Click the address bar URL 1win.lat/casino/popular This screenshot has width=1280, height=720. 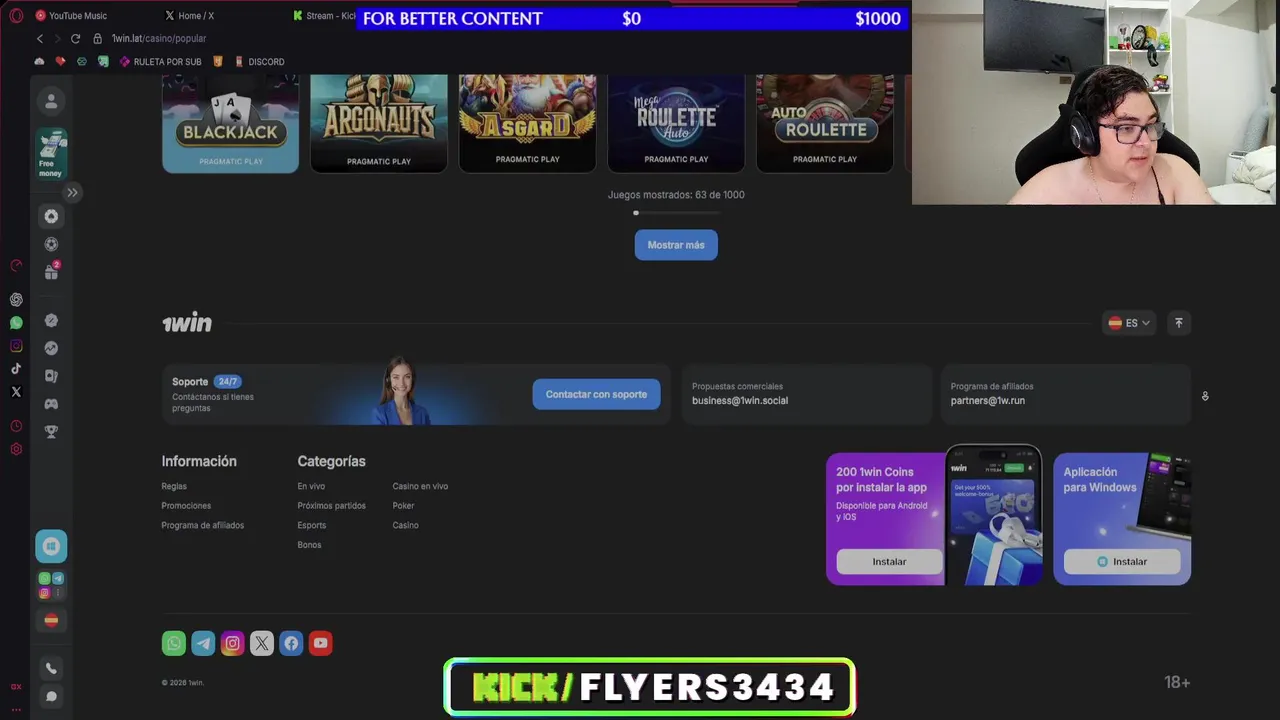[159, 38]
